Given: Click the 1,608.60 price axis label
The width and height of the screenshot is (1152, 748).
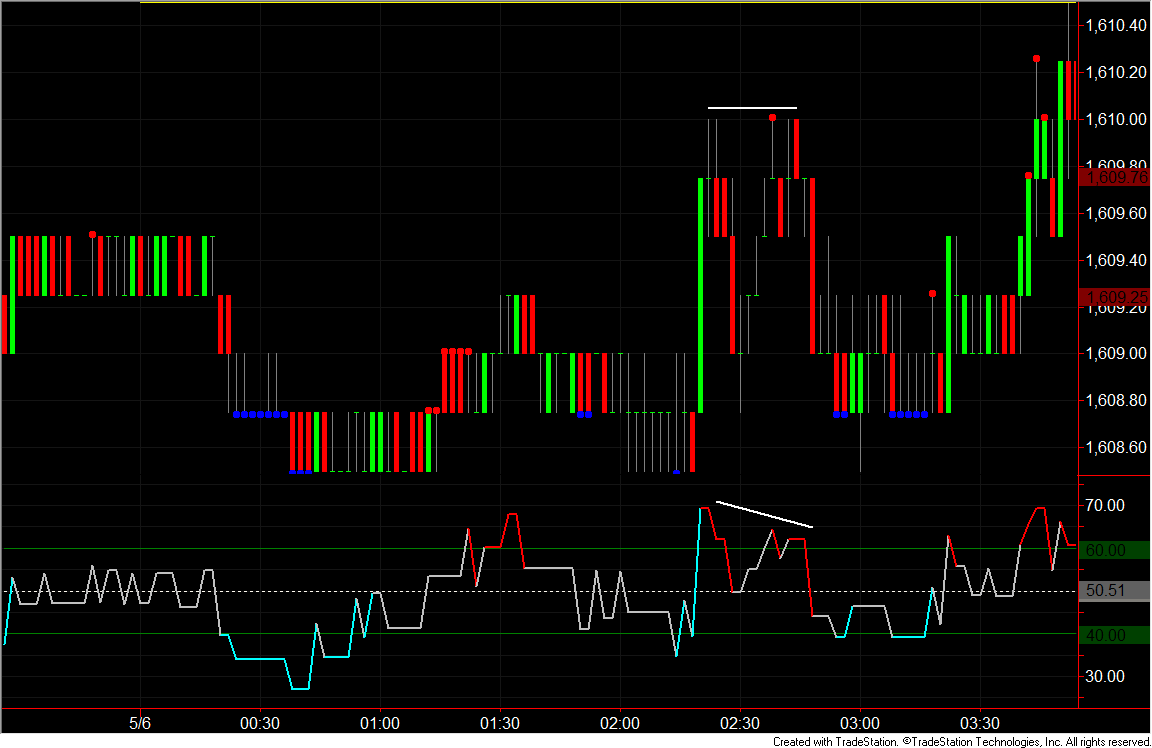Looking at the screenshot, I should (x=1116, y=447).
